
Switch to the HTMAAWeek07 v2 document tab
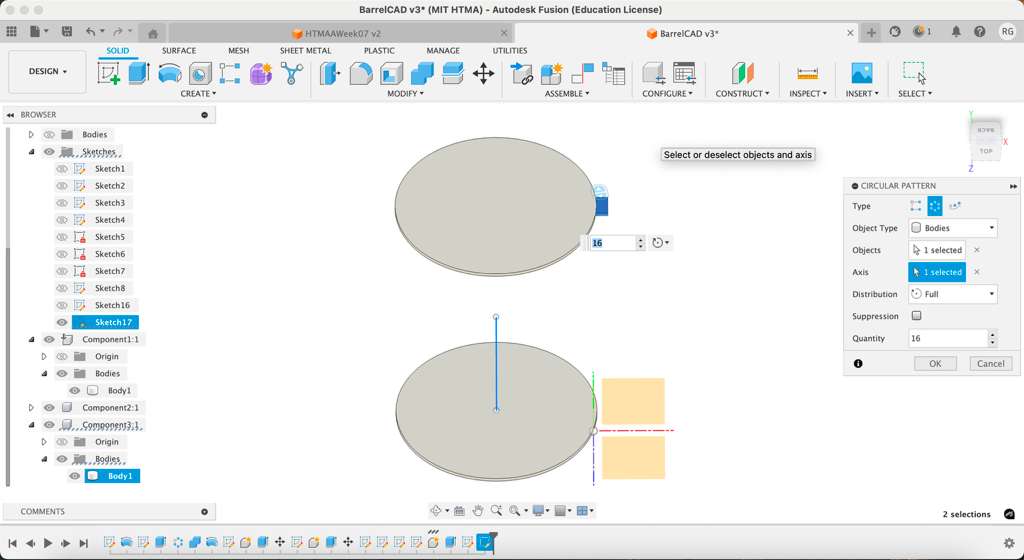pyautogui.click(x=342, y=33)
